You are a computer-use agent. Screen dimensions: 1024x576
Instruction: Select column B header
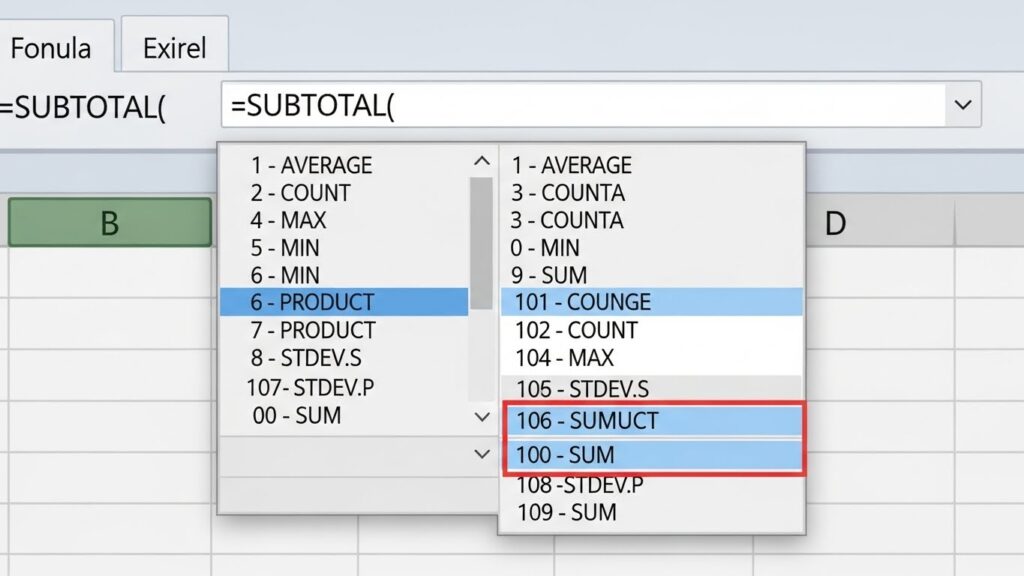click(110, 223)
